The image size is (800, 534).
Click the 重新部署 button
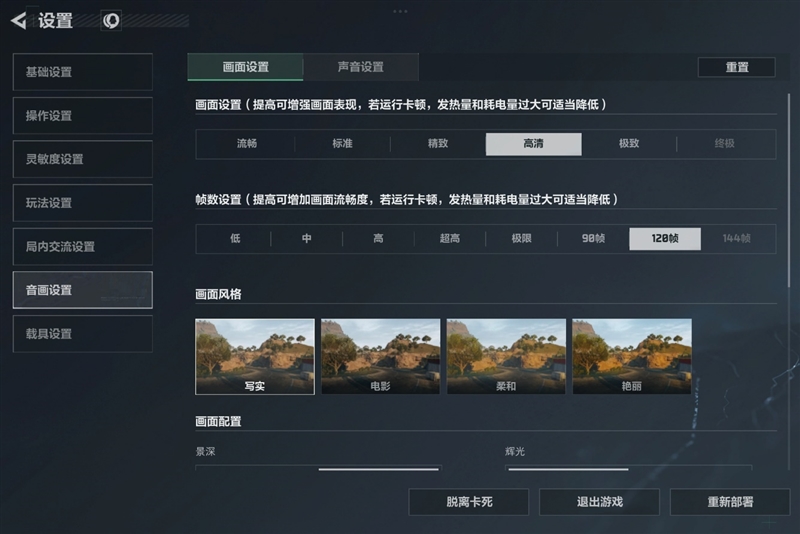click(x=730, y=502)
